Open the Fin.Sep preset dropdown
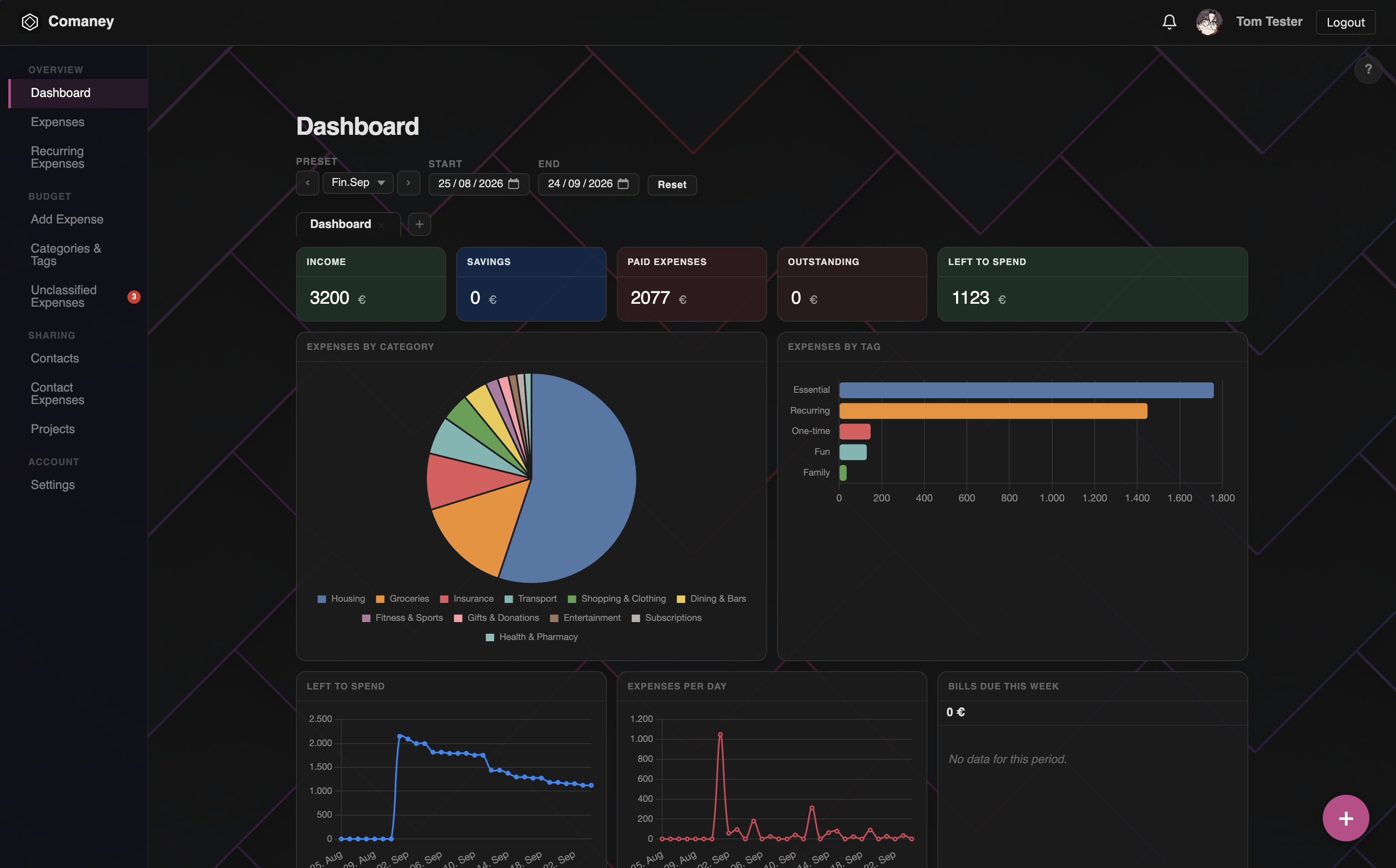Screen dimensions: 1396x868 [358, 183]
